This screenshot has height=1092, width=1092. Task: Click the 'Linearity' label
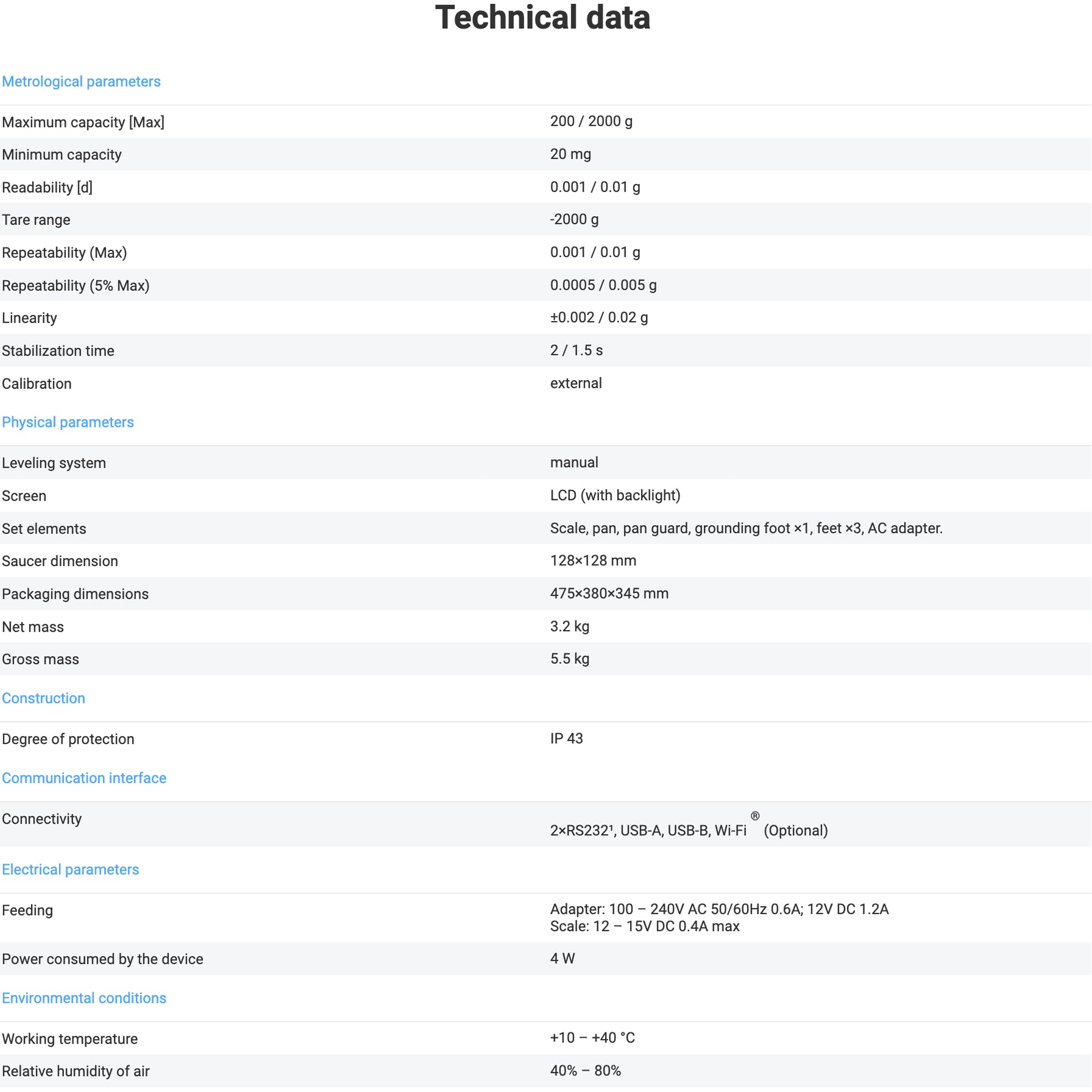click(29, 318)
